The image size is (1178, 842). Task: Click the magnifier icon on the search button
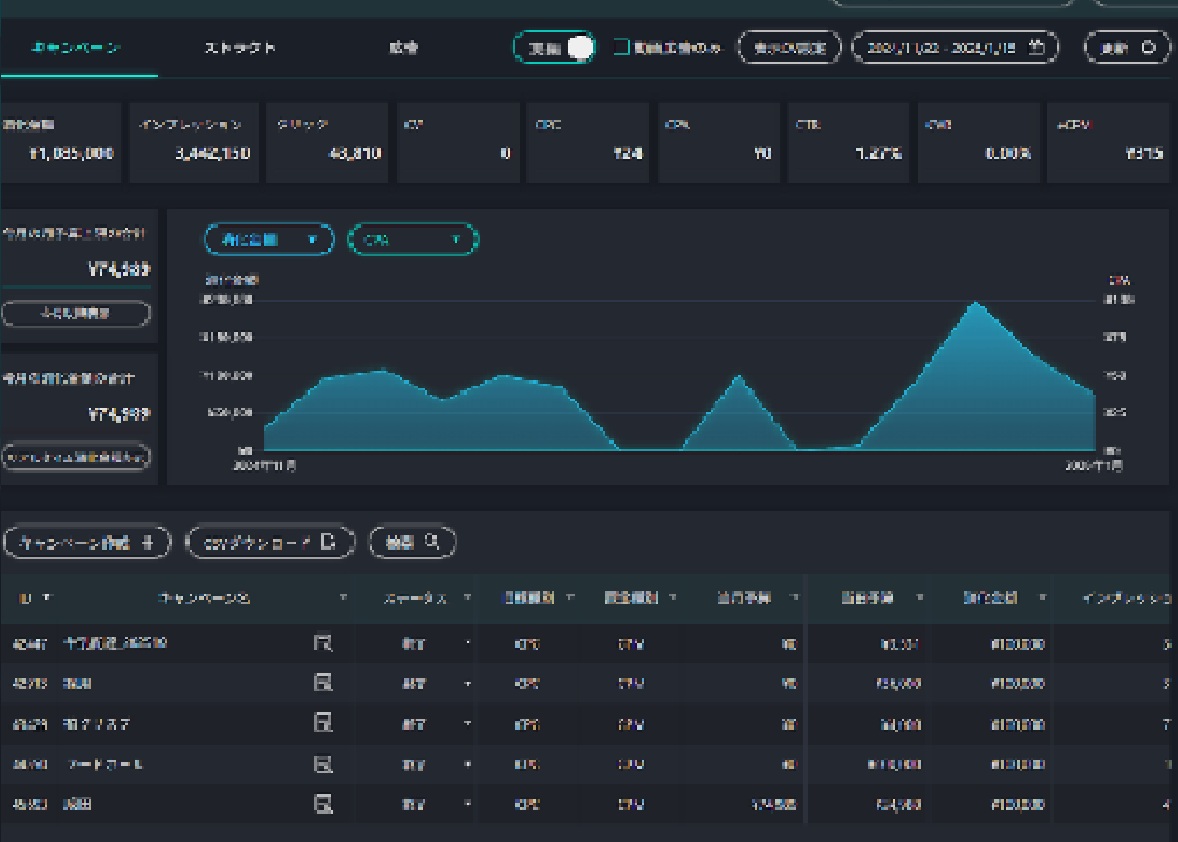(432, 542)
